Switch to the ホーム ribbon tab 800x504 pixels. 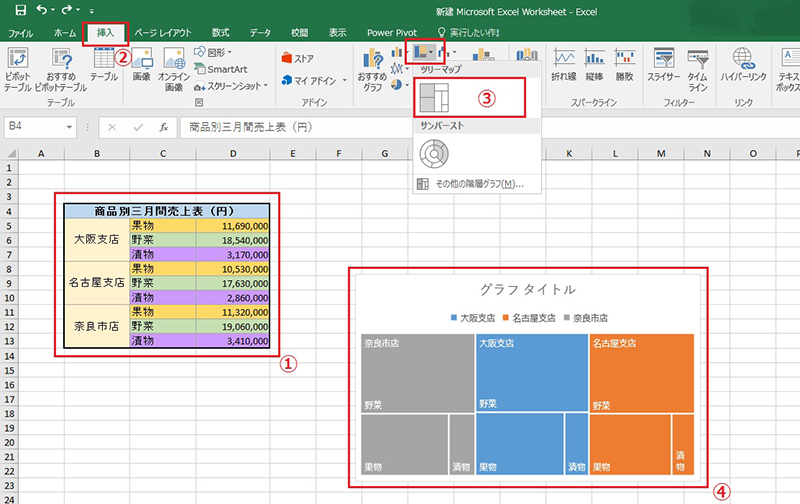(x=65, y=33)
